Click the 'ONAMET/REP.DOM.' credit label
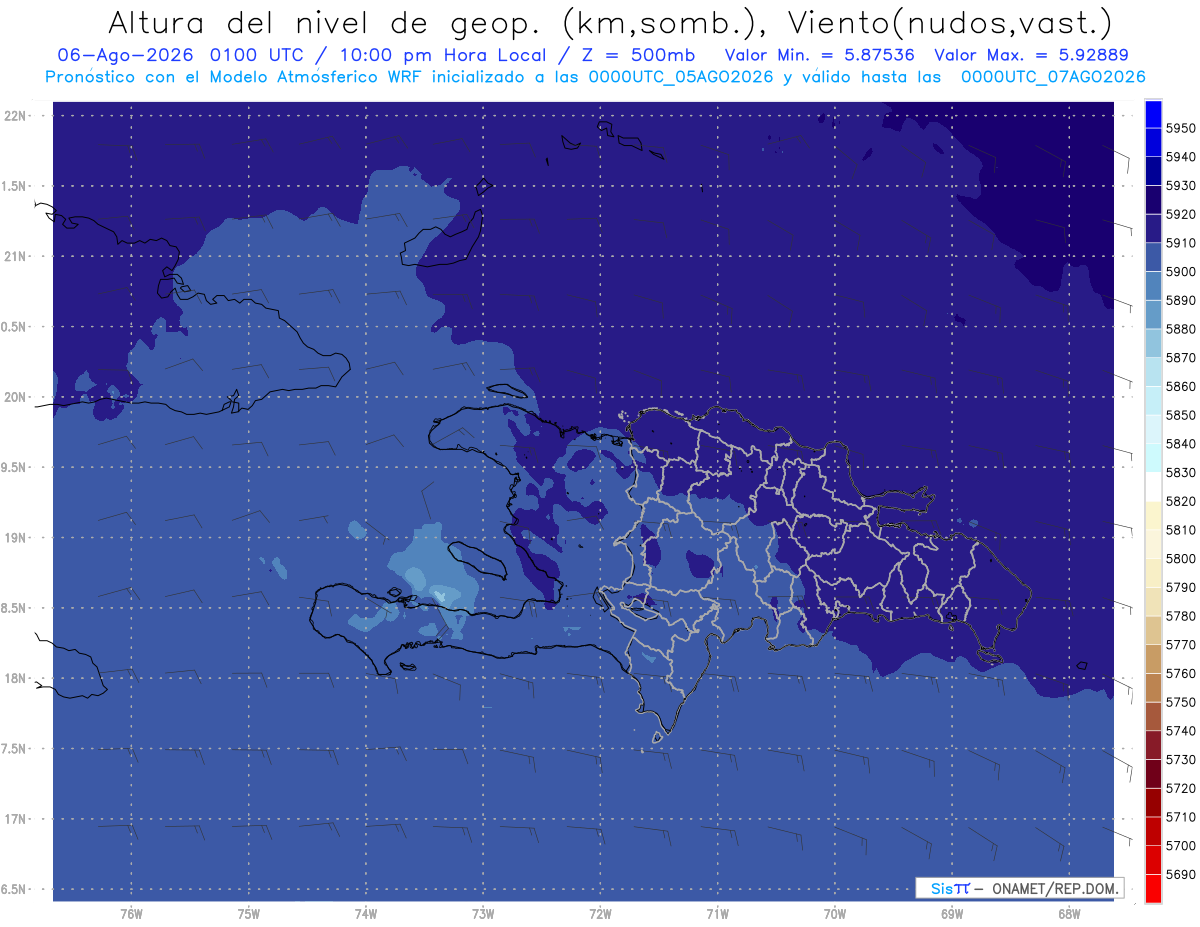The width and height of the screenshot is (1200, 927). pos(1053,888)
